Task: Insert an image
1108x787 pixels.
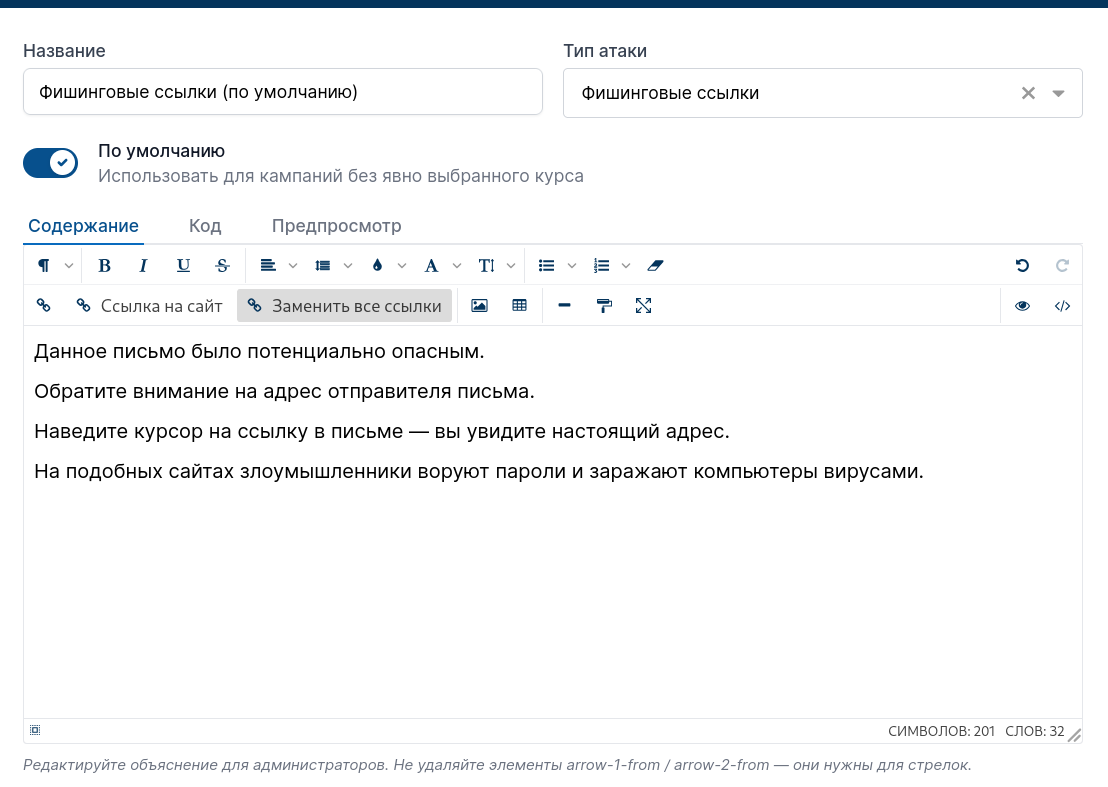Action: point(480,305)
